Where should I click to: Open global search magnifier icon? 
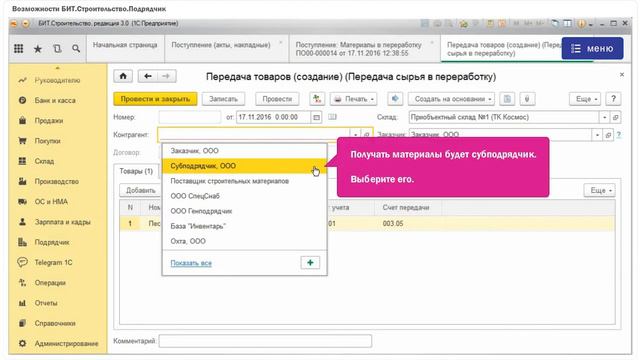click(x=76, y=49)
